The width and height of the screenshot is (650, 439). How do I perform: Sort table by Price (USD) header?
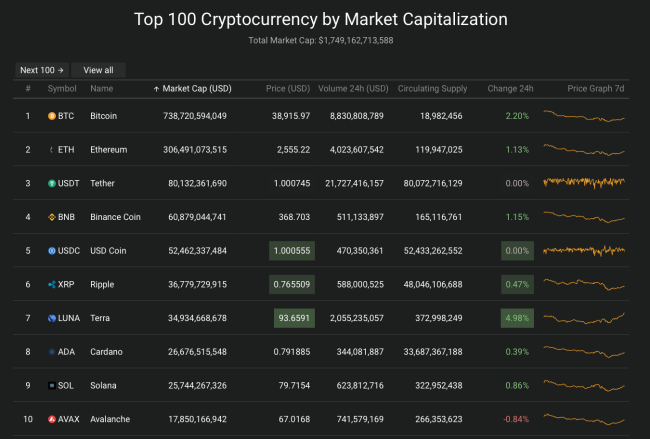point(288,89)
